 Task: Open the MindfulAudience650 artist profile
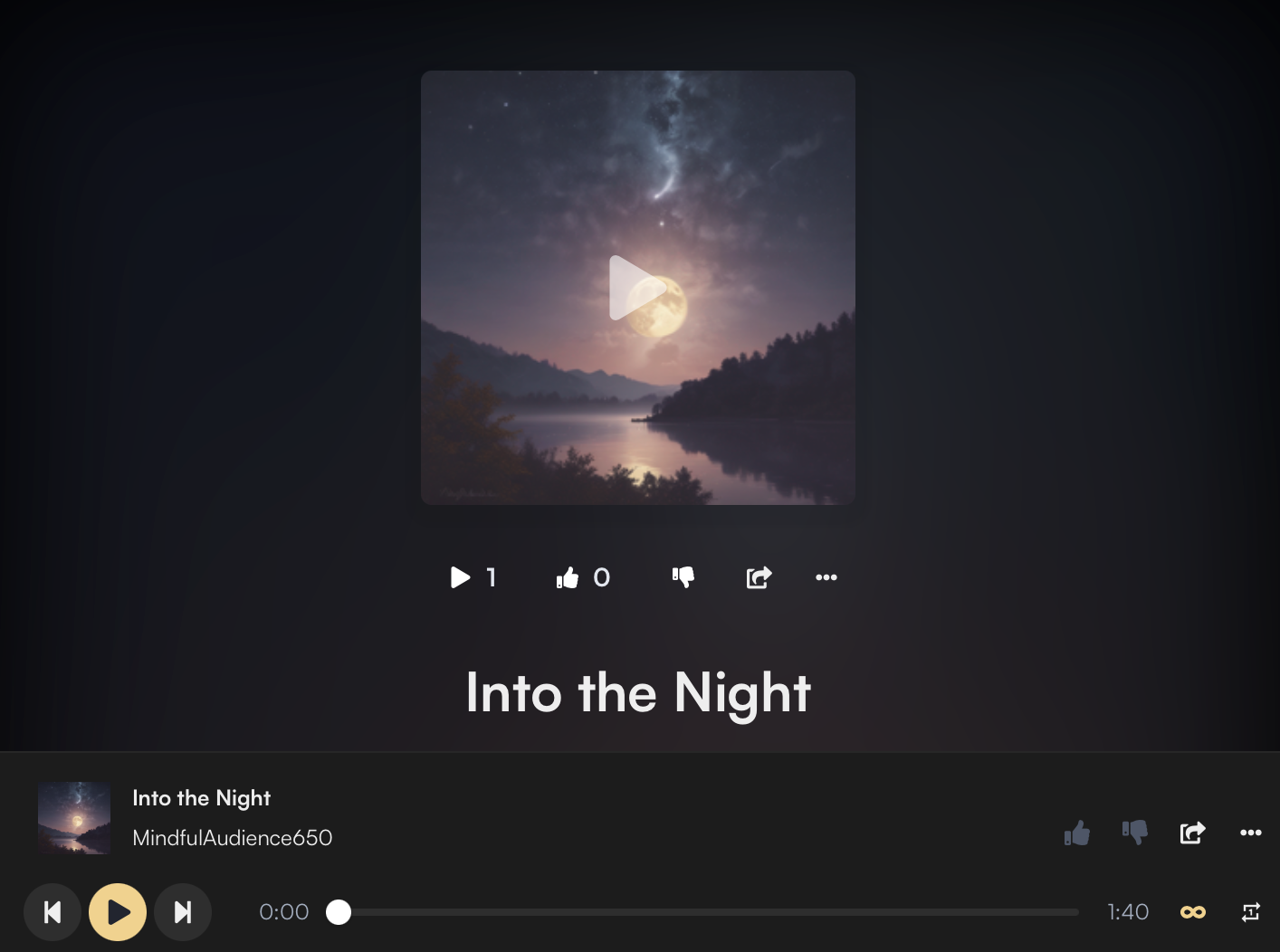point(233,838)
